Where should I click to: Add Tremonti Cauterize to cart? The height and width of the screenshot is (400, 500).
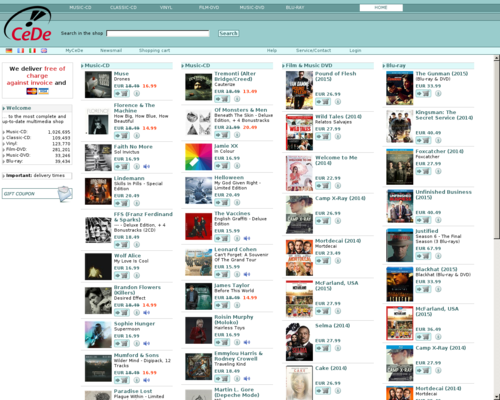pyautogui.click(x=222, y=99)
